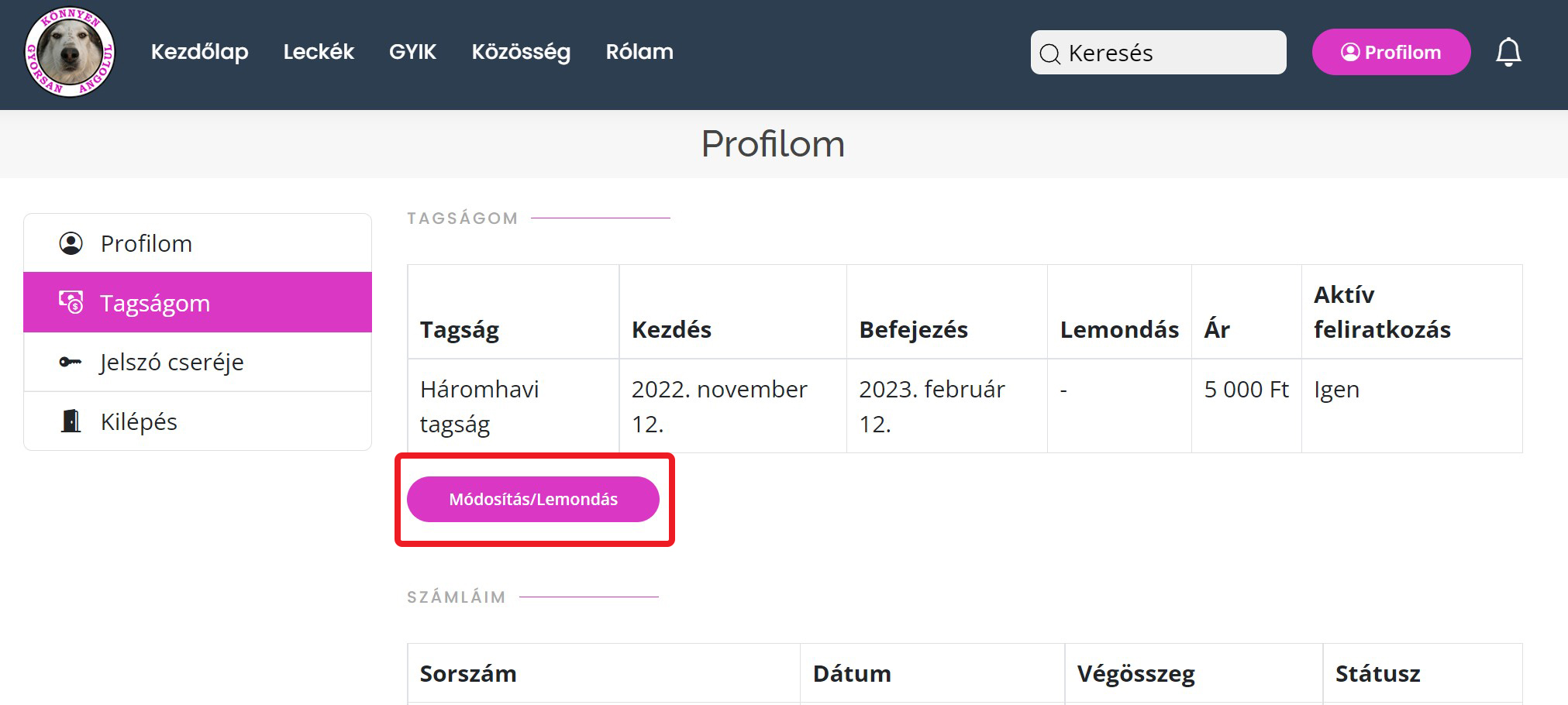This screenshot has width=1568, height=705.
Task: Click the dog logo in header
Action: point(70,53)
